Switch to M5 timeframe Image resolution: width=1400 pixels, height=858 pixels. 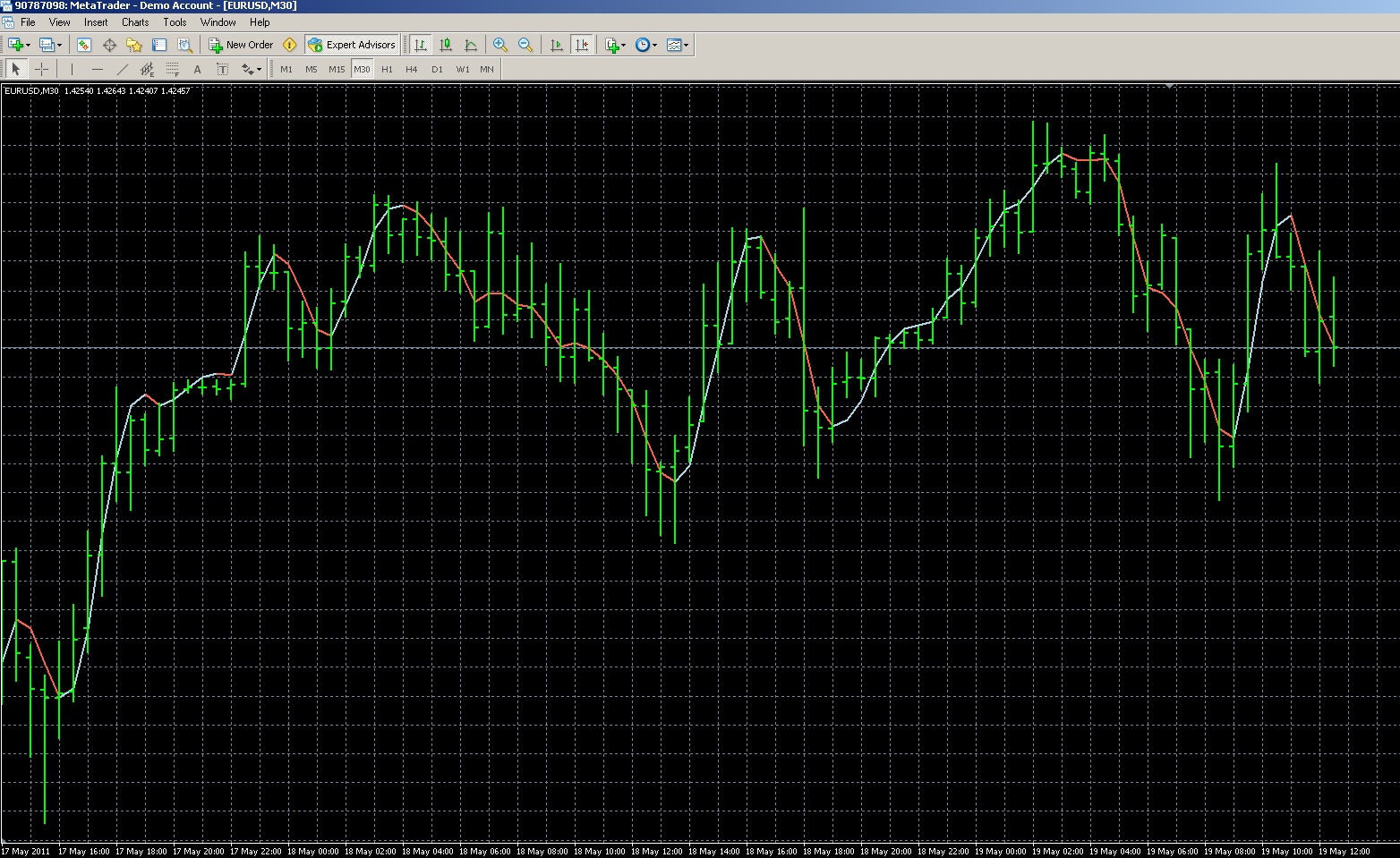312,69
